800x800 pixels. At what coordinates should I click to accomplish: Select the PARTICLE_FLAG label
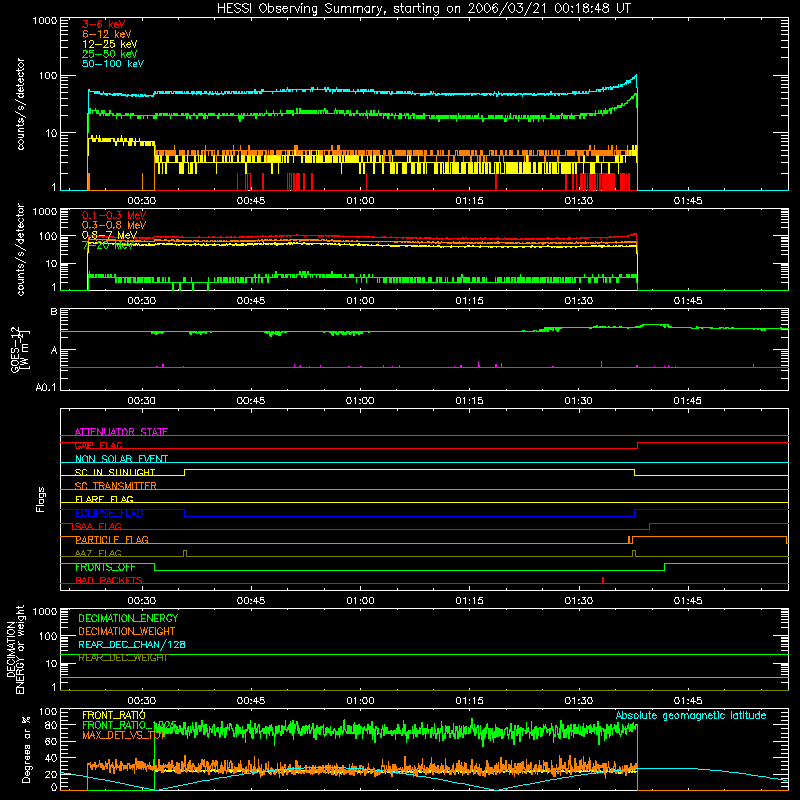pyautogui.click(x=112, y=540)
